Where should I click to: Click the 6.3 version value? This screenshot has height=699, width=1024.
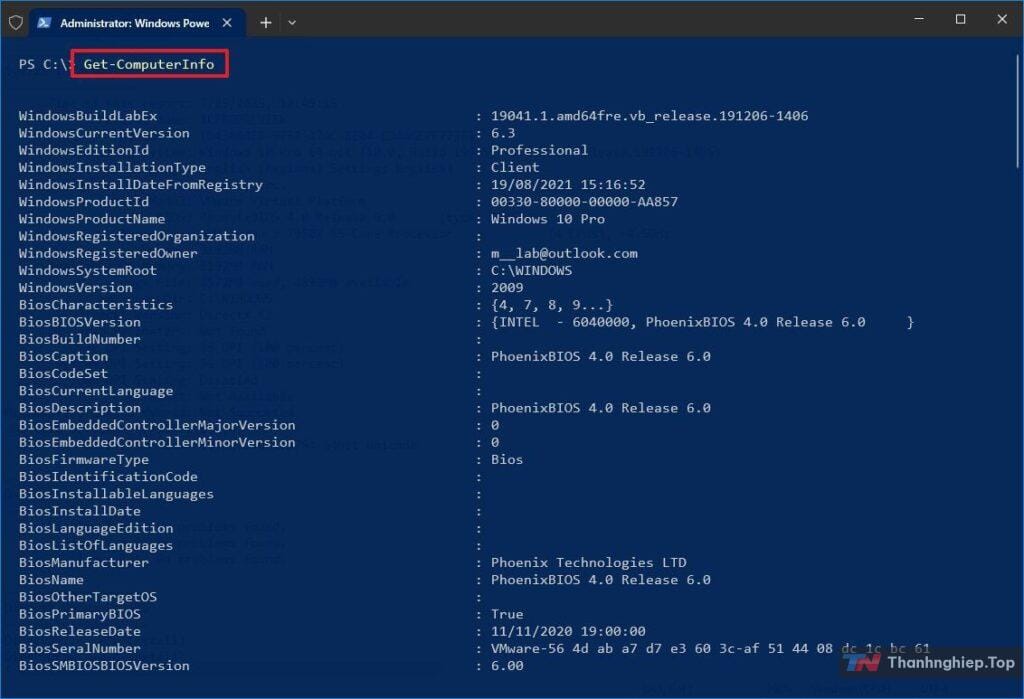[x=503, y=133]
